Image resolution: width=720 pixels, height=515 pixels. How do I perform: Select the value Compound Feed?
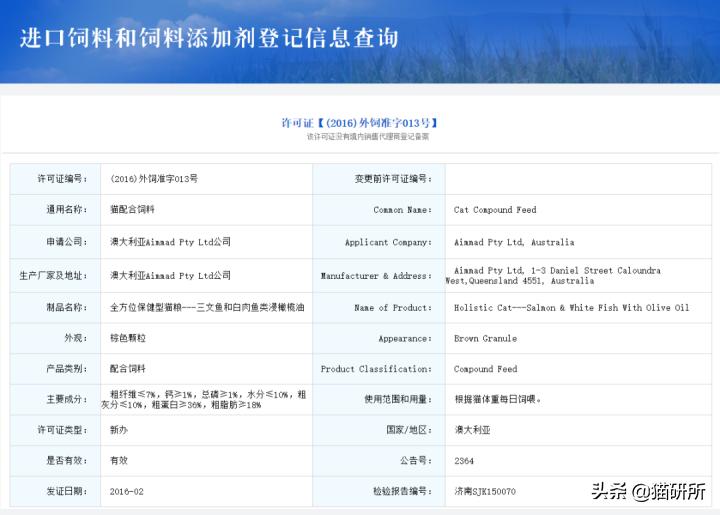[x=485, y=369]
